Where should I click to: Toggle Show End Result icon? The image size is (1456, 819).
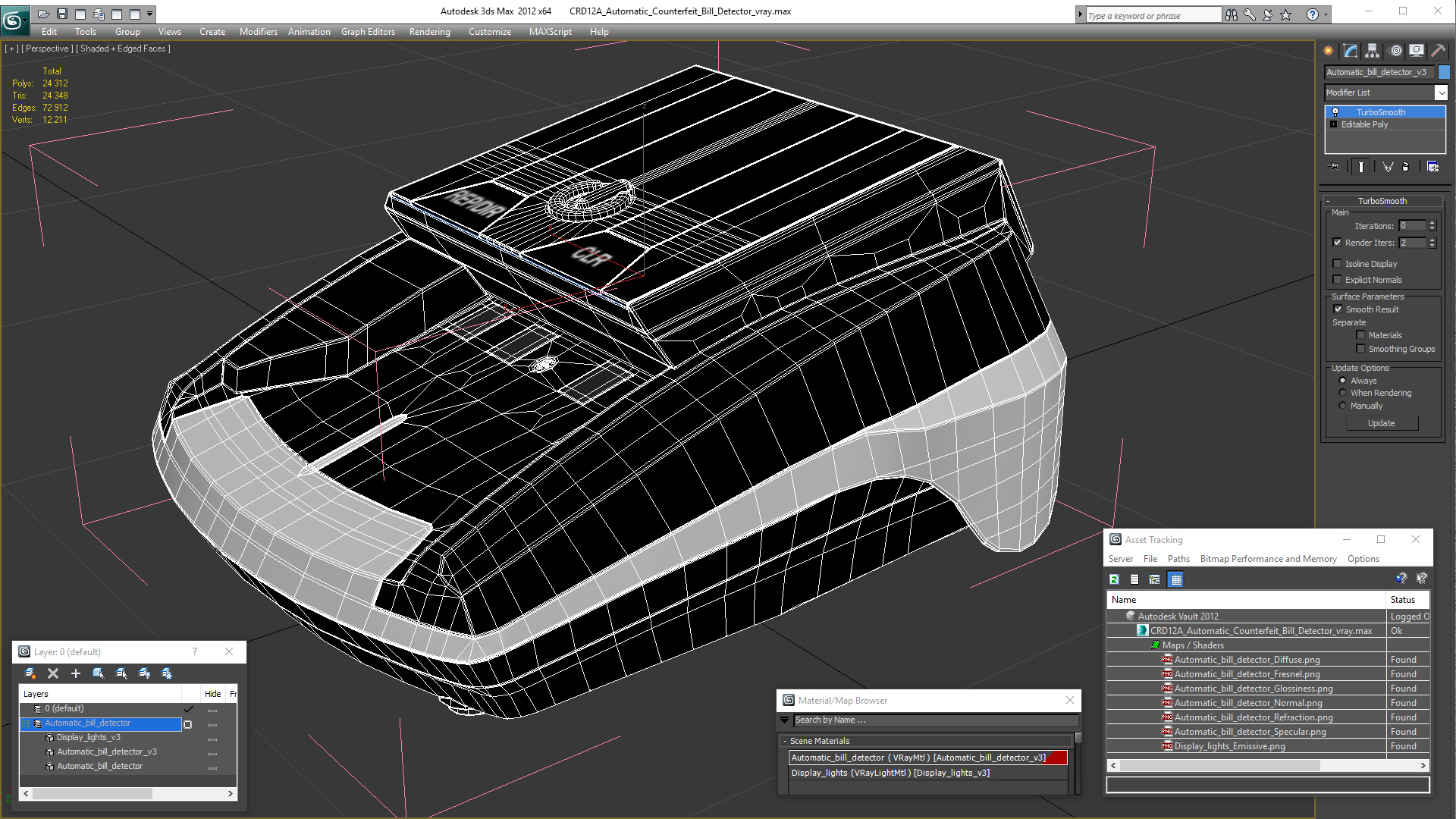point(1361,167)
